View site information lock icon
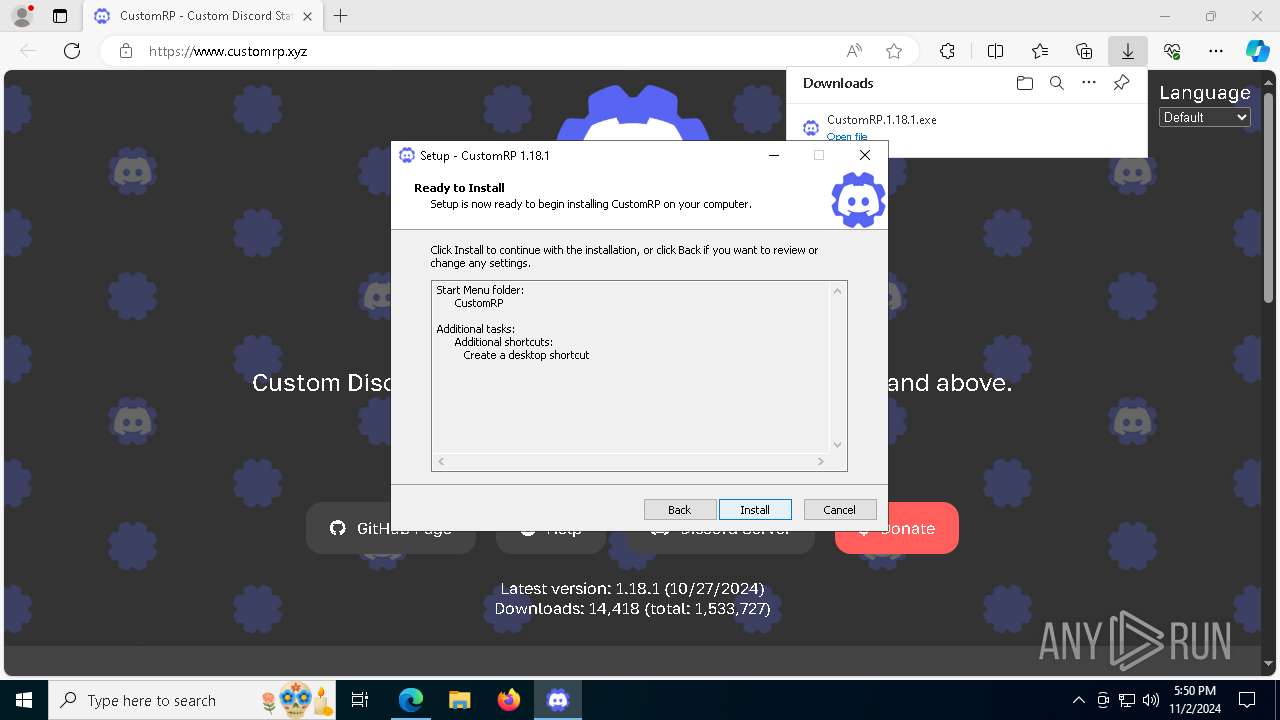Viewport: 1280px width, 720px height. tap(126, 51)
